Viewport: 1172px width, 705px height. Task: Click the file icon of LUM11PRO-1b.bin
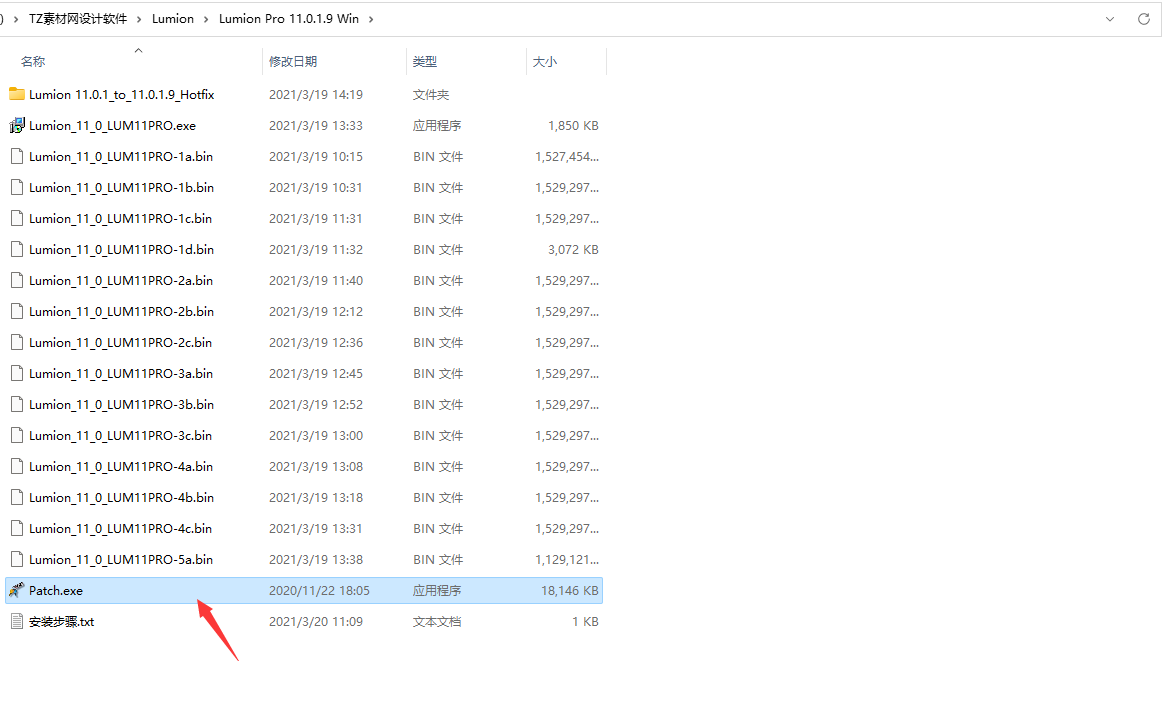click(16, 188)
